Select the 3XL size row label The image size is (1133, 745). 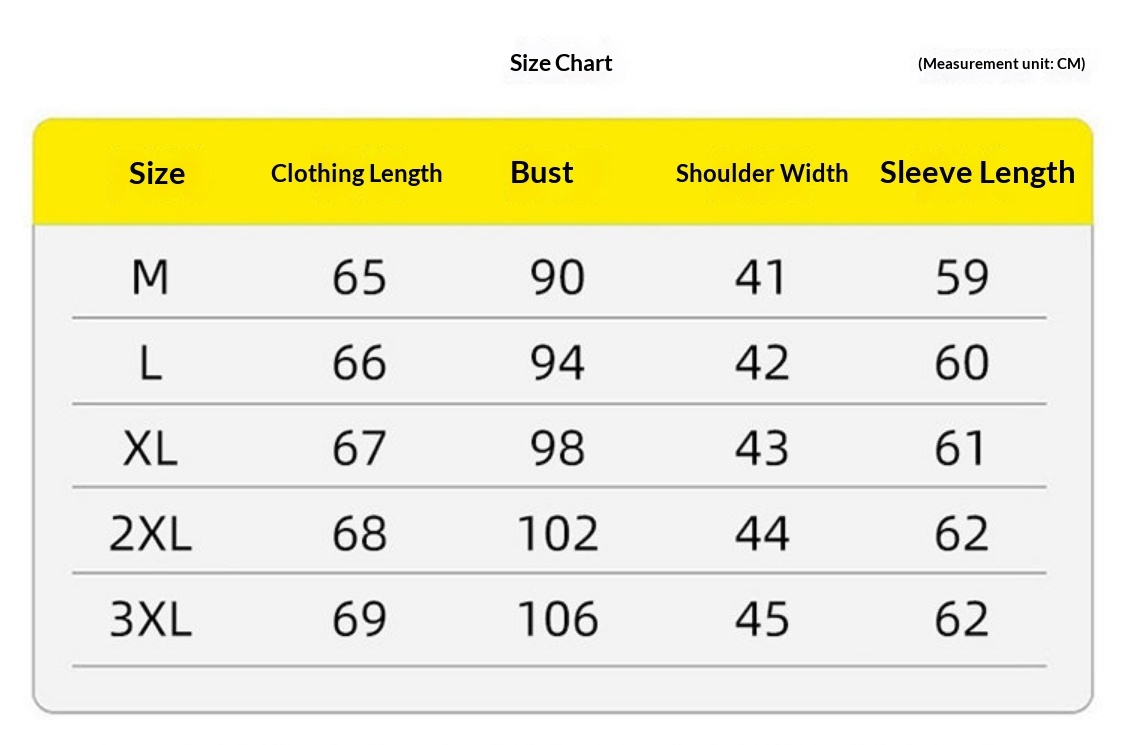click(150, 619)
